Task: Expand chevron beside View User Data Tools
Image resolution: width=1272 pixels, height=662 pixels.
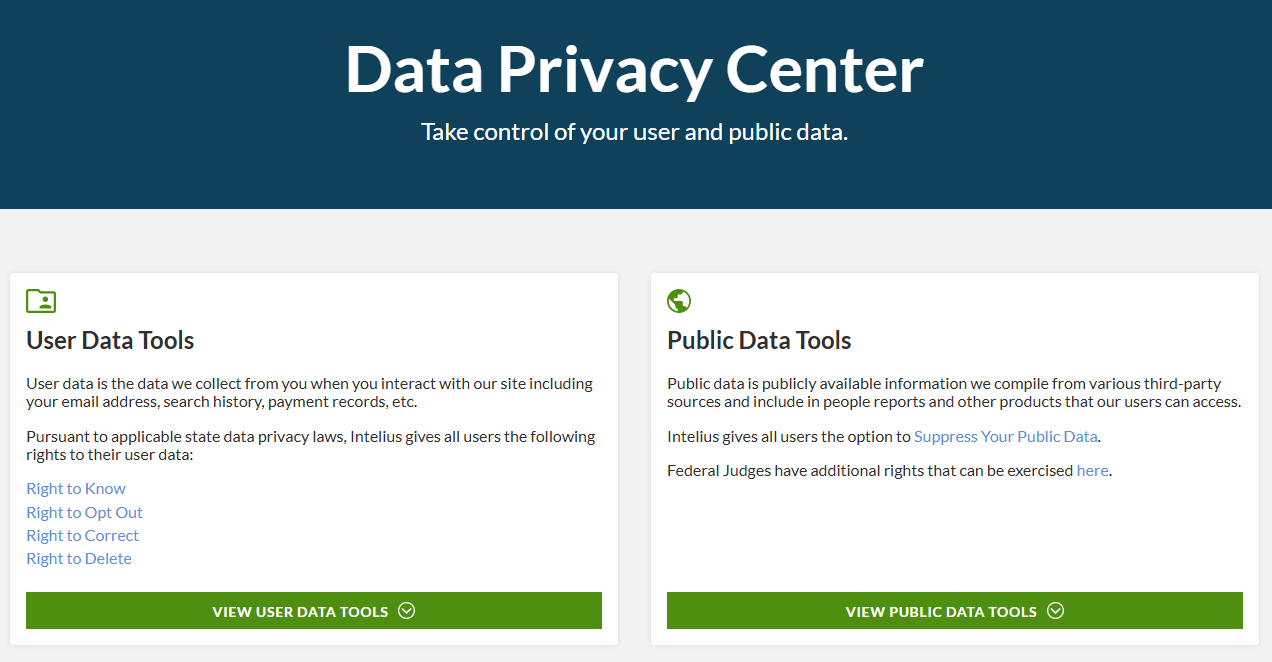Action: coord(406,611)
